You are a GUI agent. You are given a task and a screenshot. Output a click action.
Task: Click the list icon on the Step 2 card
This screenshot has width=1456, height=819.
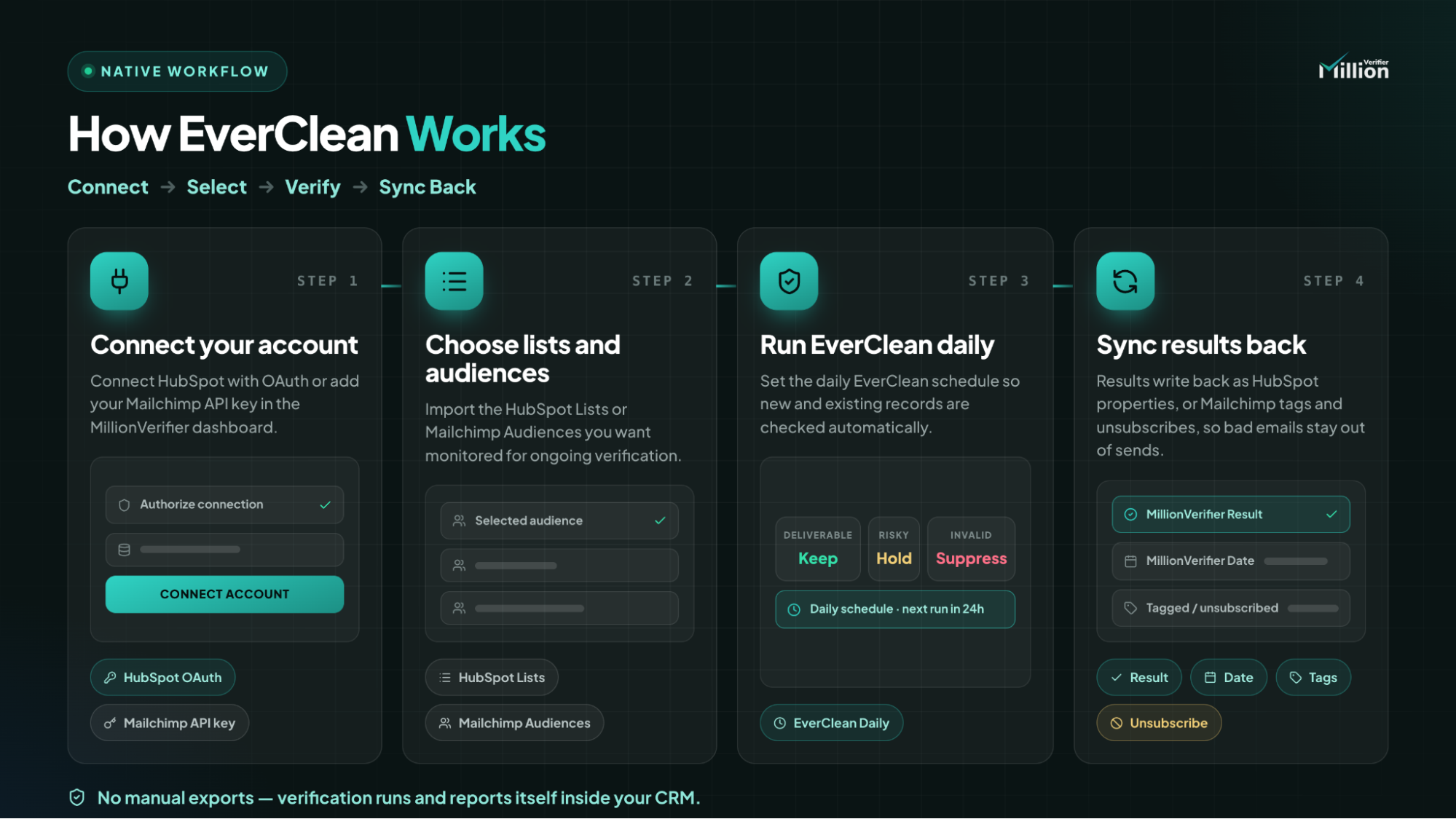coord(454,281)
